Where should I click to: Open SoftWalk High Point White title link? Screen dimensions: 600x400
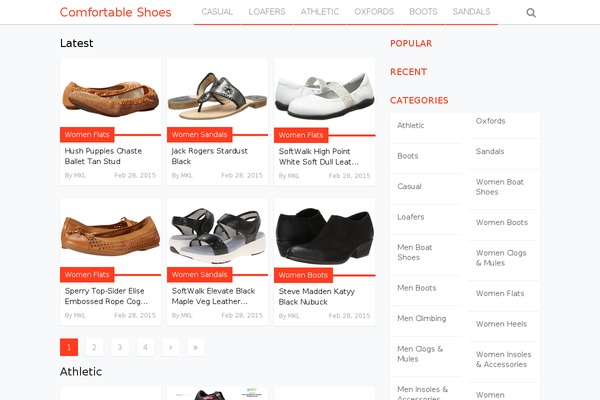coord(319,157)
